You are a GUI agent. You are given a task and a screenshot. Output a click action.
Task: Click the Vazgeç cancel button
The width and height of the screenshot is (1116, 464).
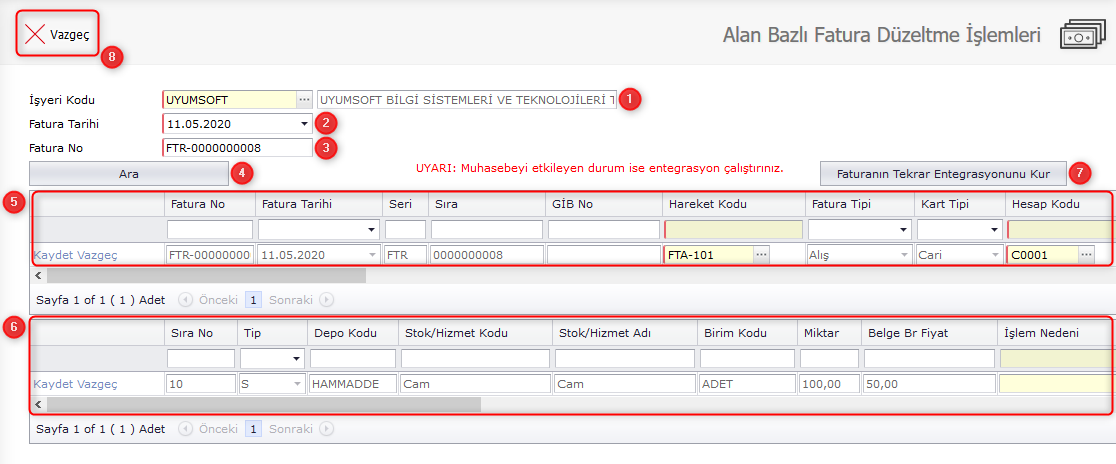click(x=57, y=34)
